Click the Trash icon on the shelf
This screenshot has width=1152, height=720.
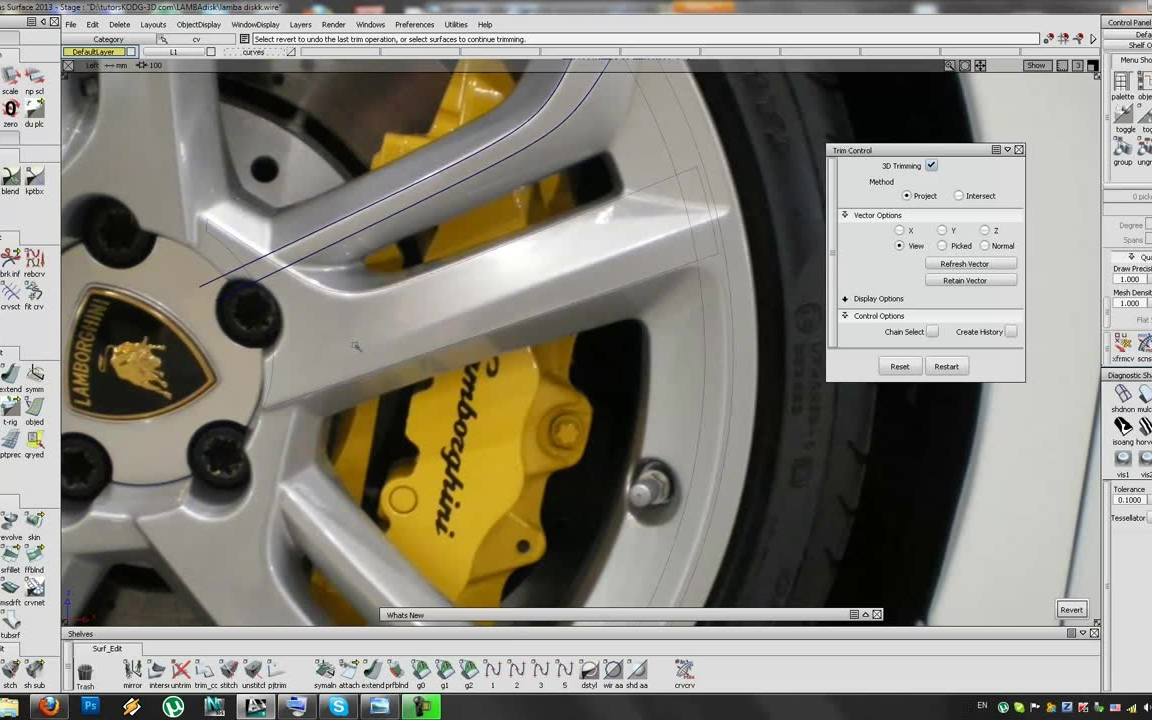point(85,670)
